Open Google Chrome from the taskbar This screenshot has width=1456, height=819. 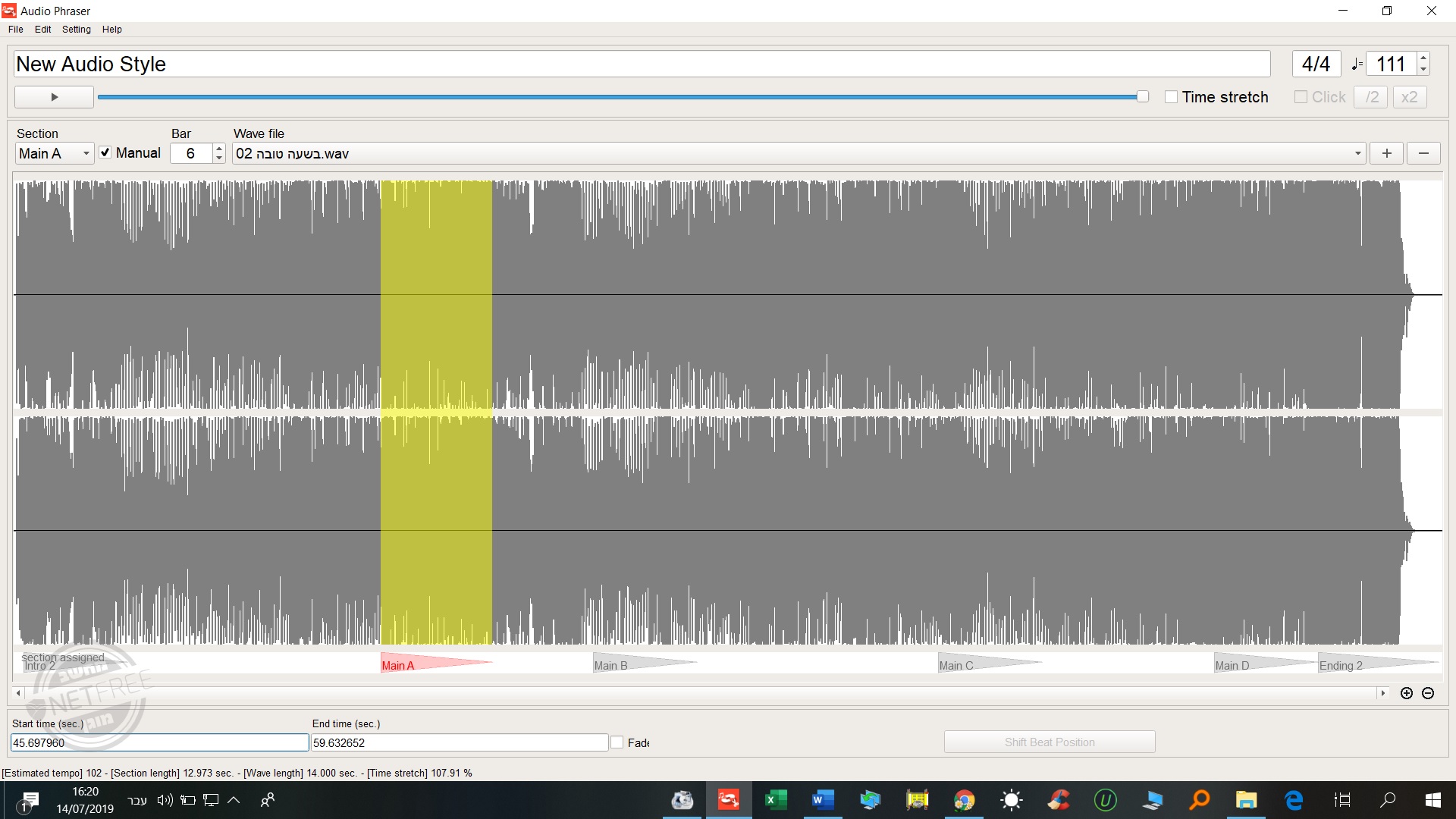click(963, 799)
